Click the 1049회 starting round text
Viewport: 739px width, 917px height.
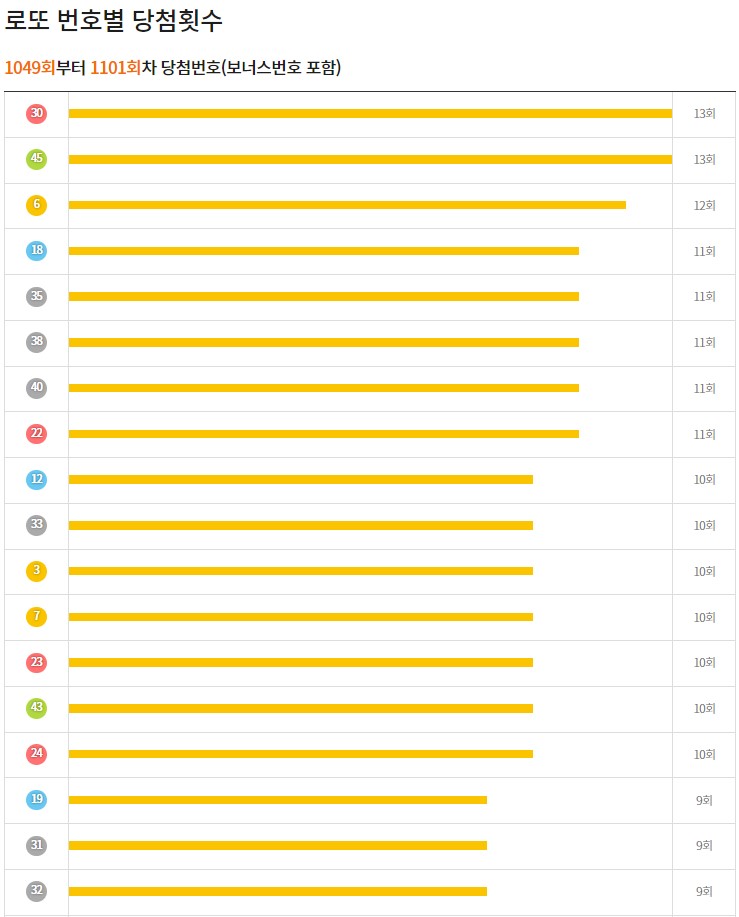coord(30,67)
